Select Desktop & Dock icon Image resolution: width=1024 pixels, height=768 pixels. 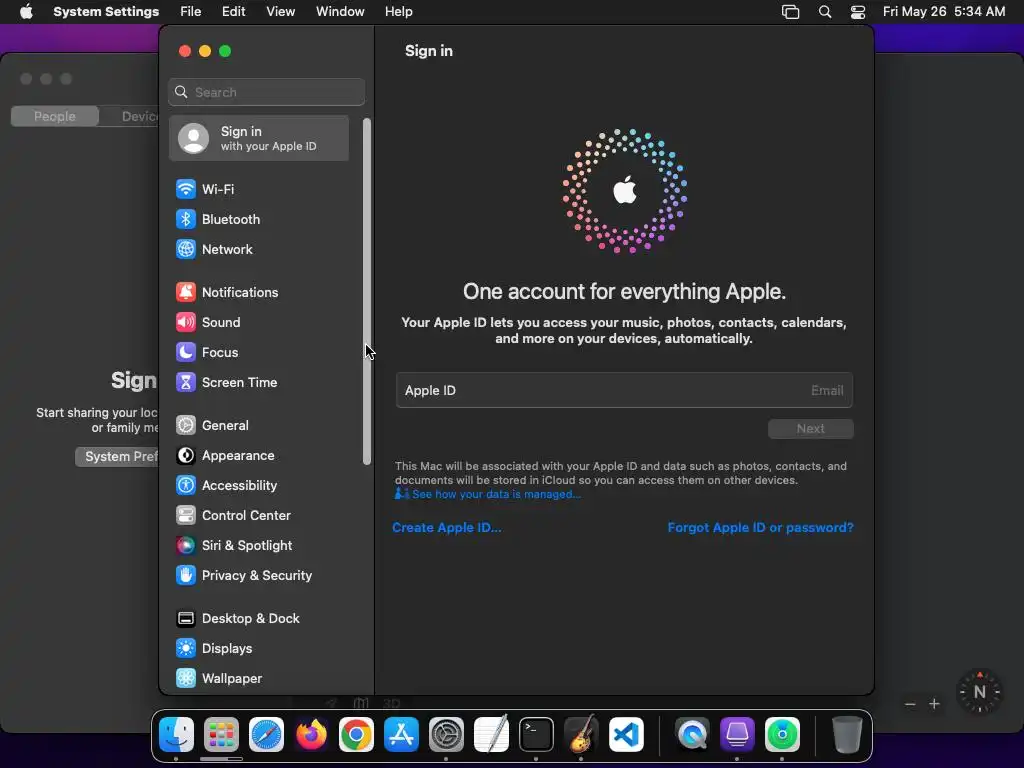[x=185, y=619]
